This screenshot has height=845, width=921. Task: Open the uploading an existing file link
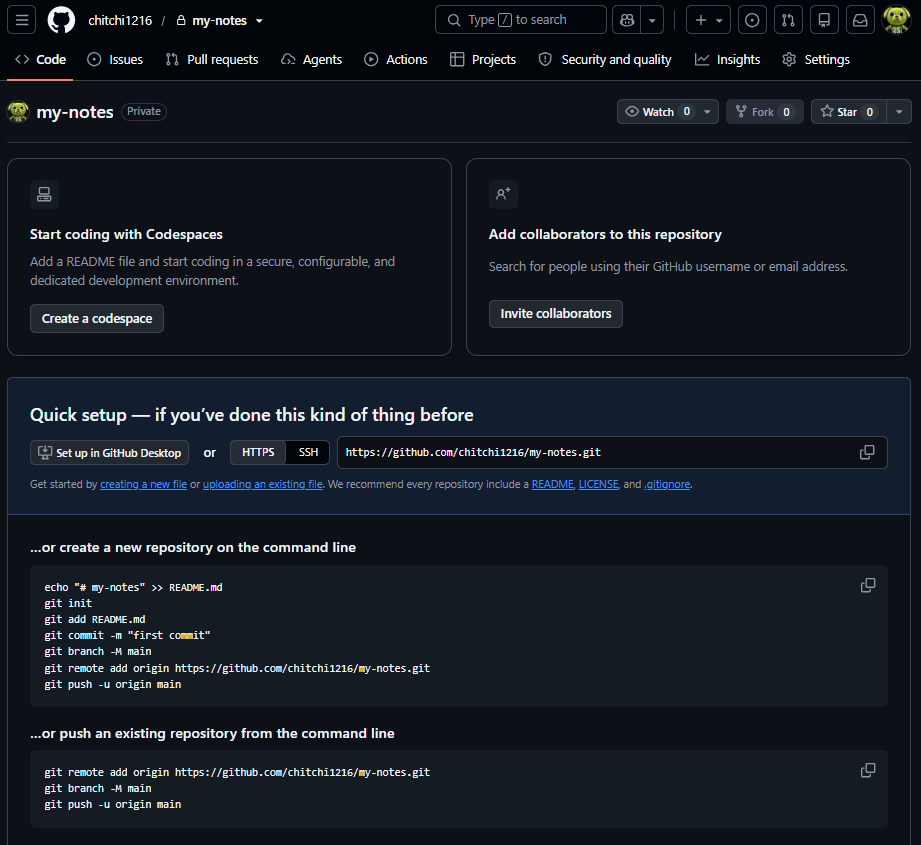coord(263,484)
